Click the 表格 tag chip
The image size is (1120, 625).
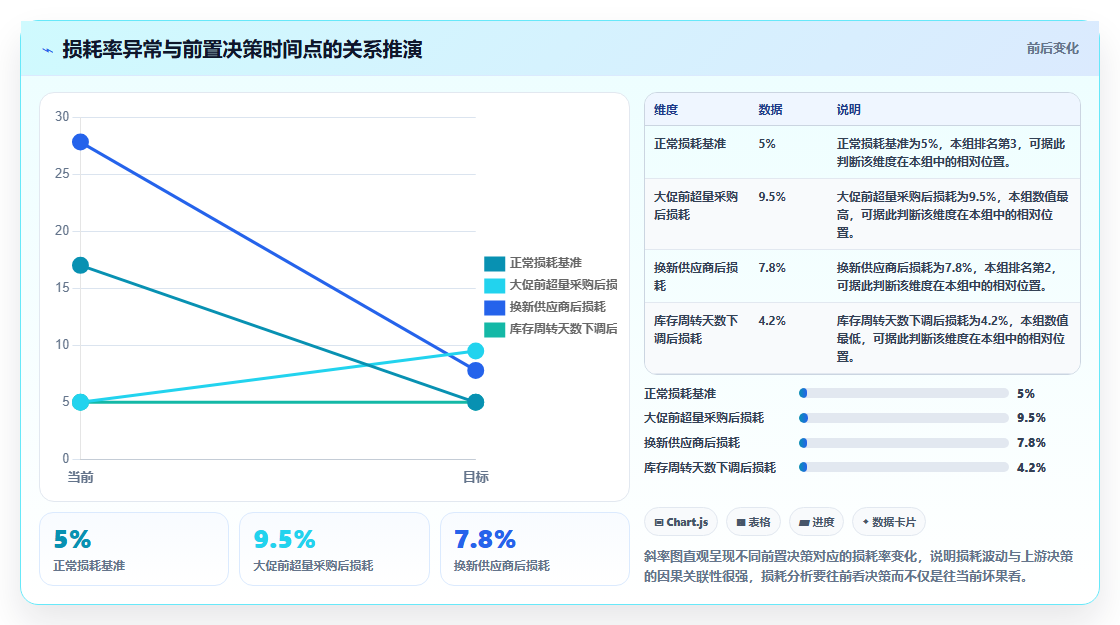tap(754, 522)
